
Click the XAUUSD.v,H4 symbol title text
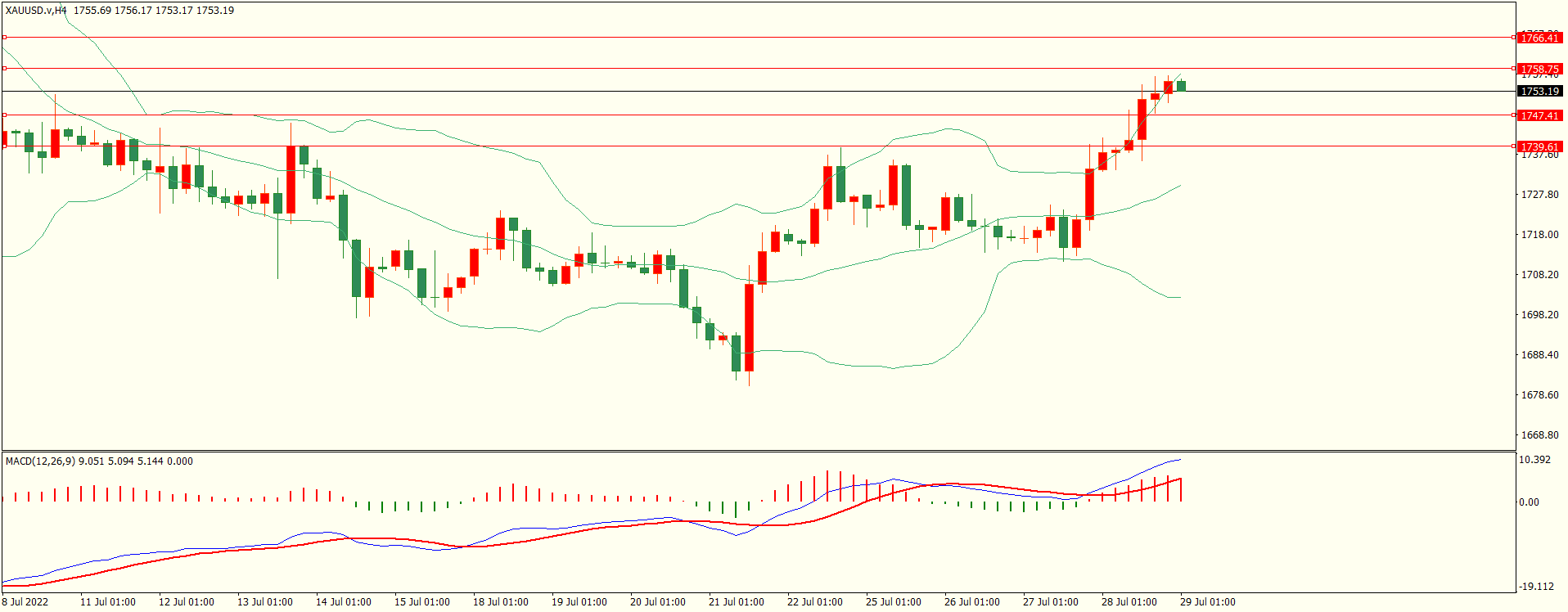point(36,11)
